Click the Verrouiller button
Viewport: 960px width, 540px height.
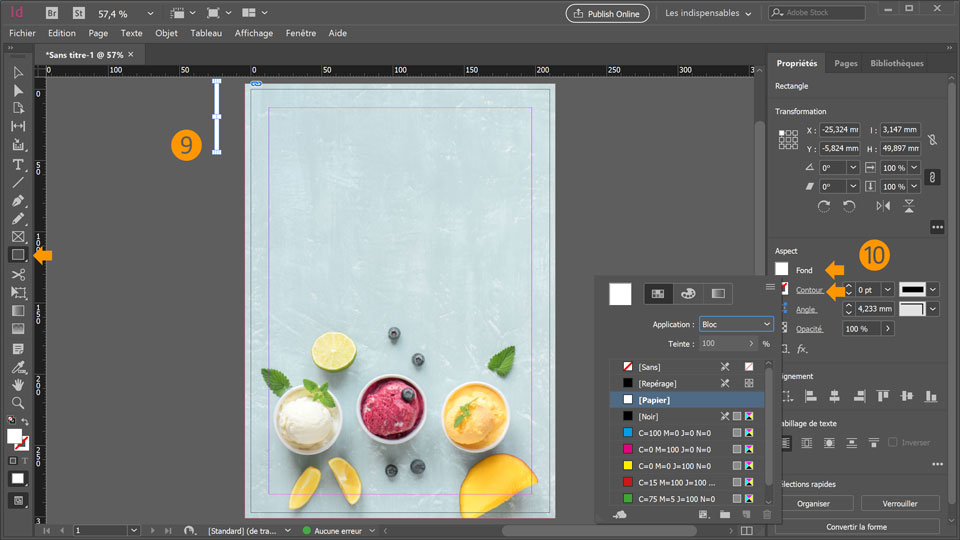[x=900, y=503]
